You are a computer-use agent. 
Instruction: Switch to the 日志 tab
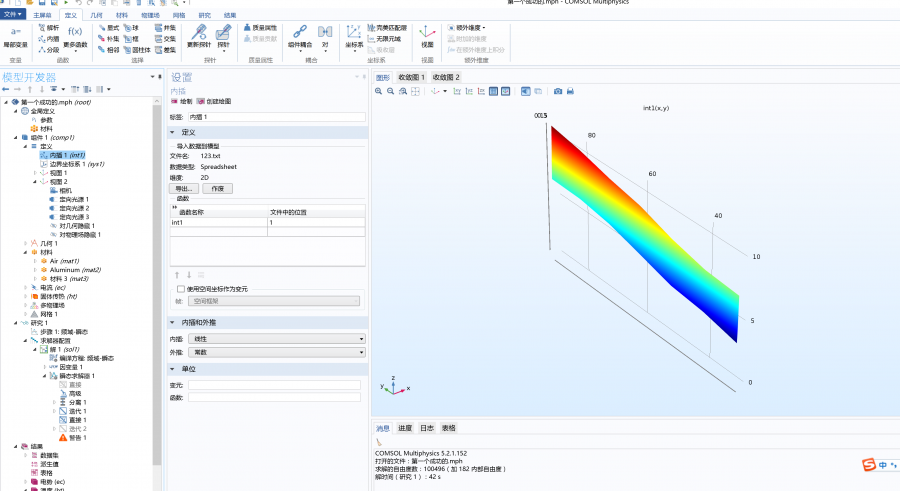click(427, 428)
